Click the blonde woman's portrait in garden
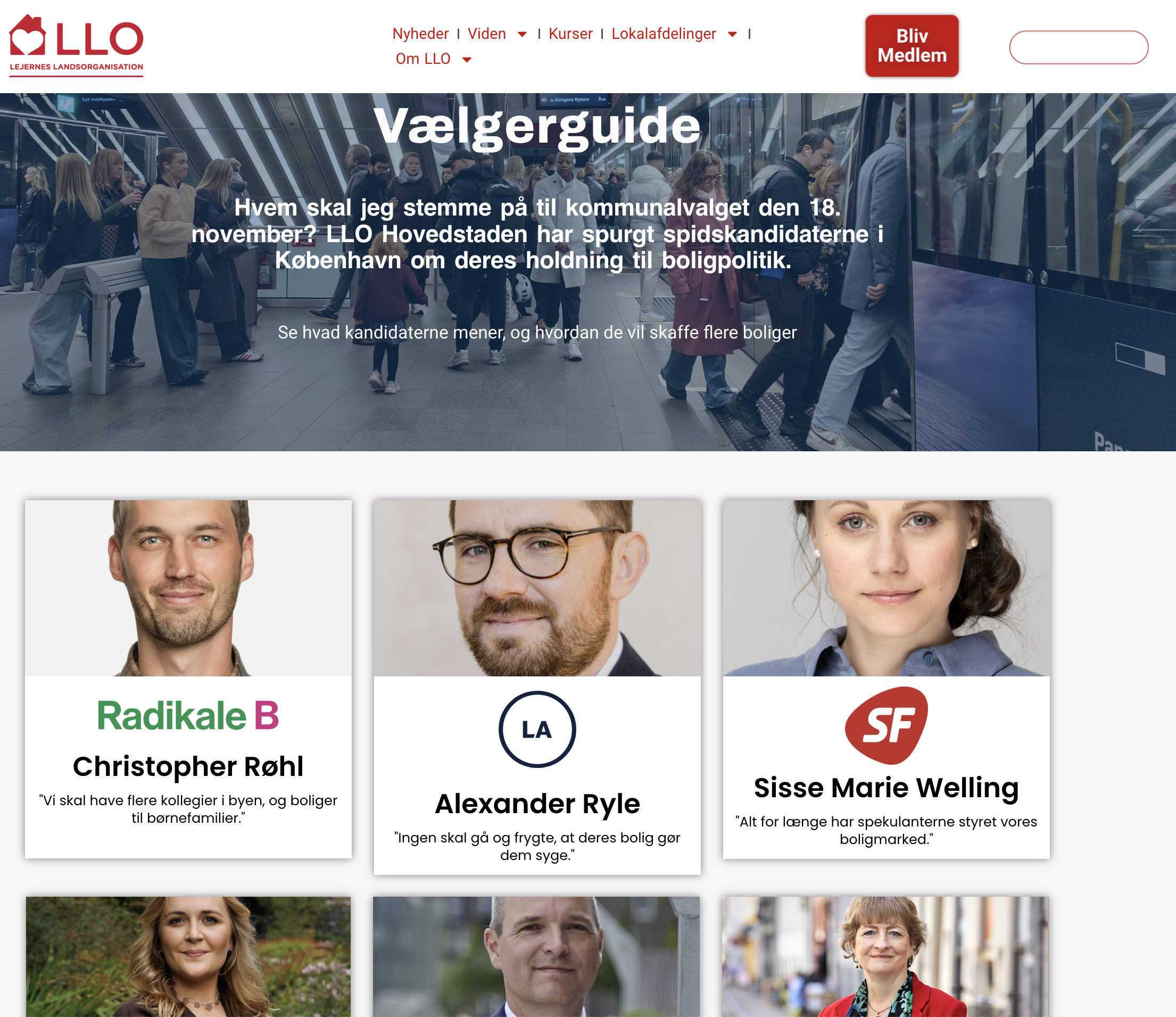This screenshot has height=1017, width=1176. coord(188,957)
